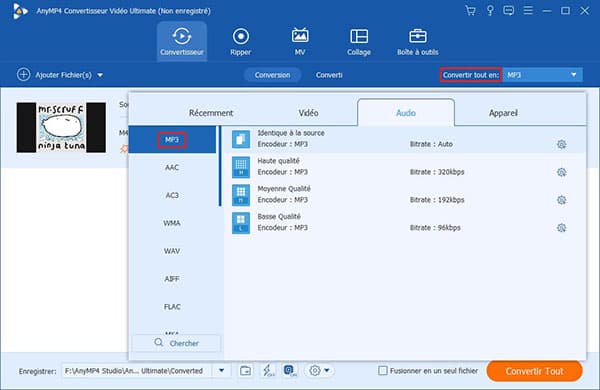Open settings gear for Identique à la source

coord(561,144)
